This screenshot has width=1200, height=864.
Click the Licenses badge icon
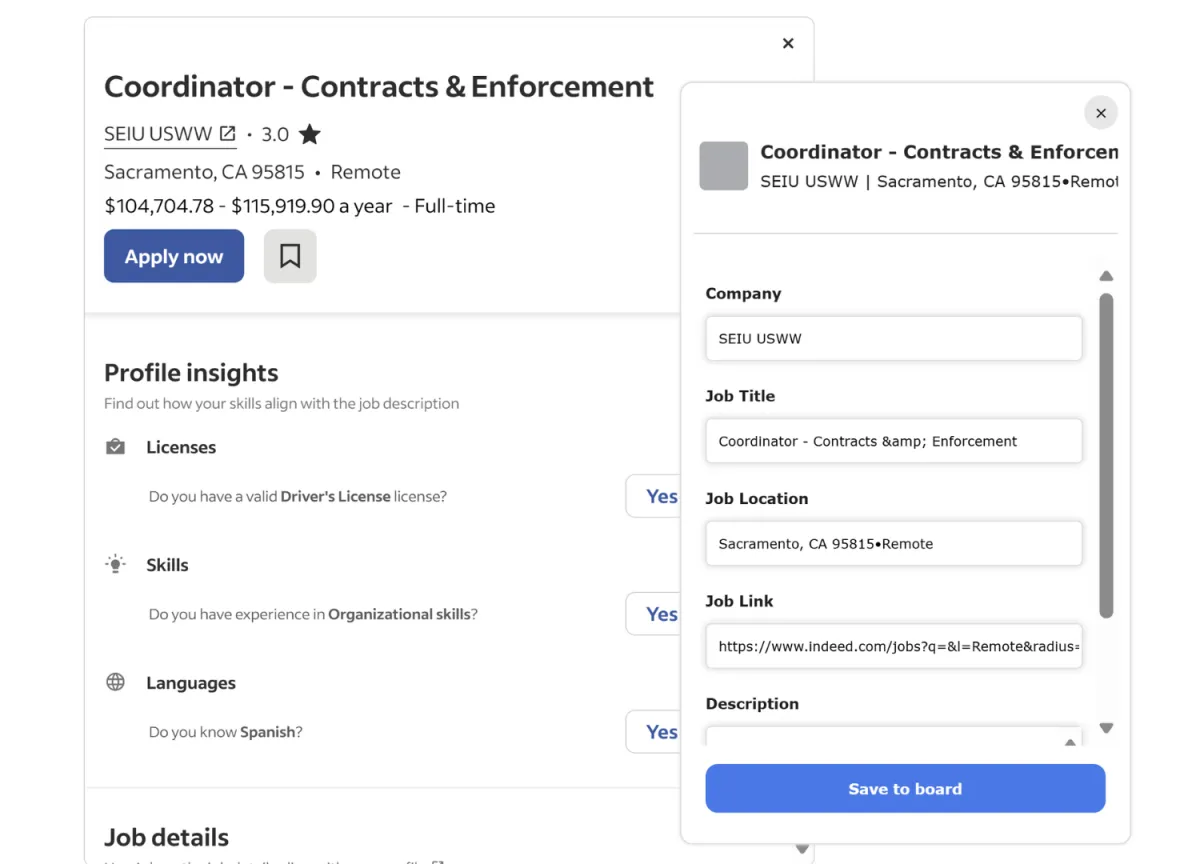coord(116,447)
